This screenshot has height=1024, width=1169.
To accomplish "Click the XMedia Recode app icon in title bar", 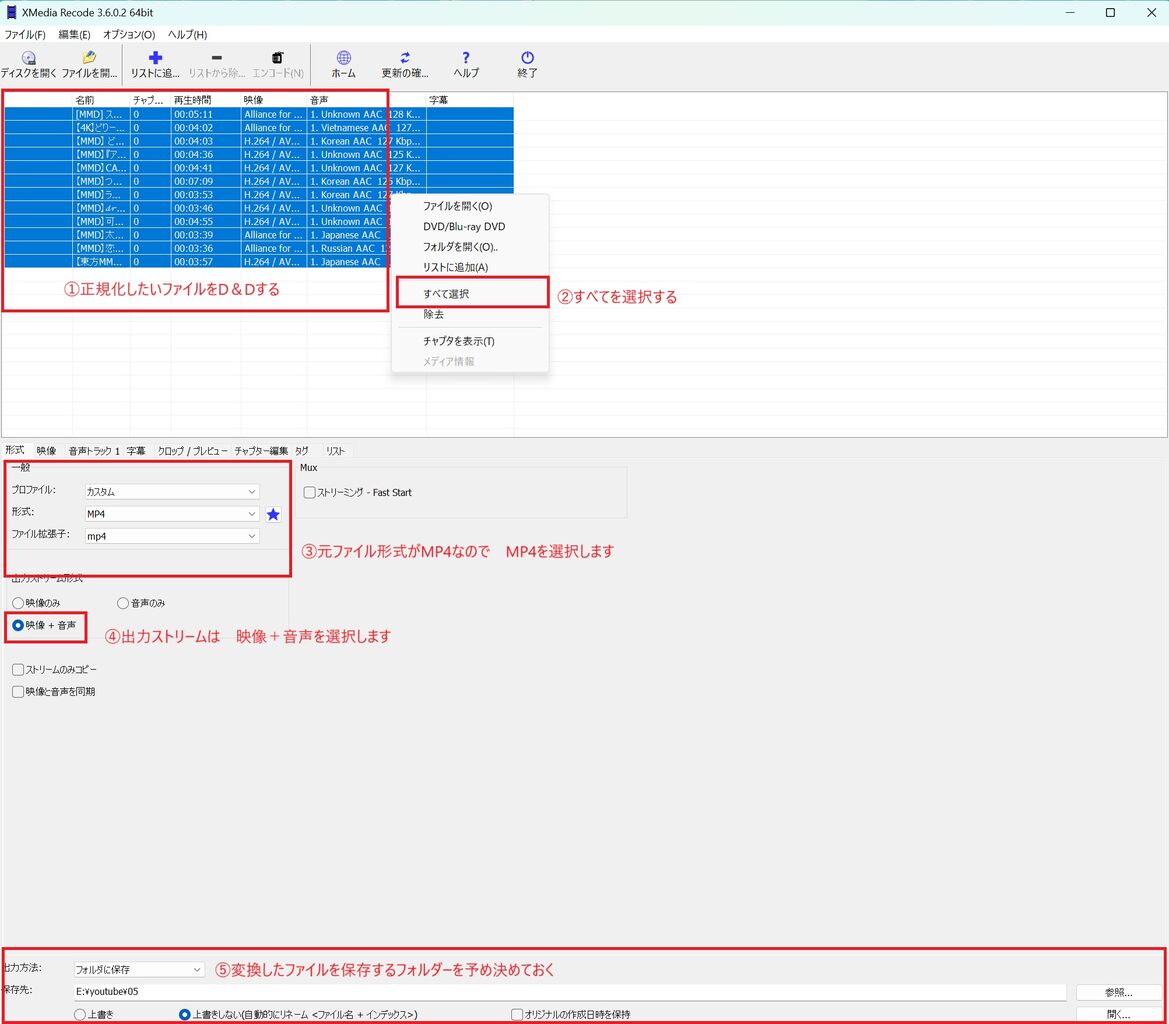I will click(x=11, y=13).
